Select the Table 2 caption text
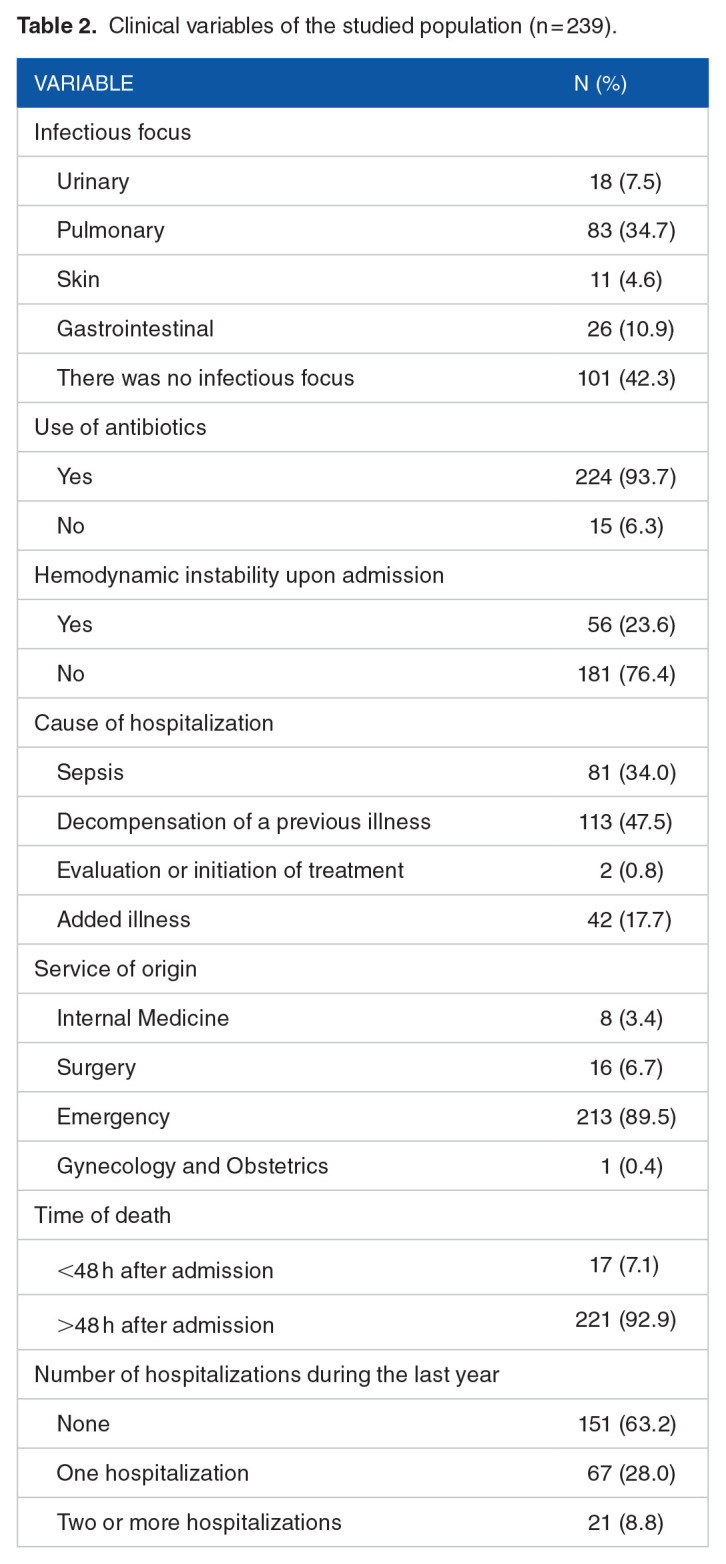This screenshot has width=726, height=1564. point(317,26)
